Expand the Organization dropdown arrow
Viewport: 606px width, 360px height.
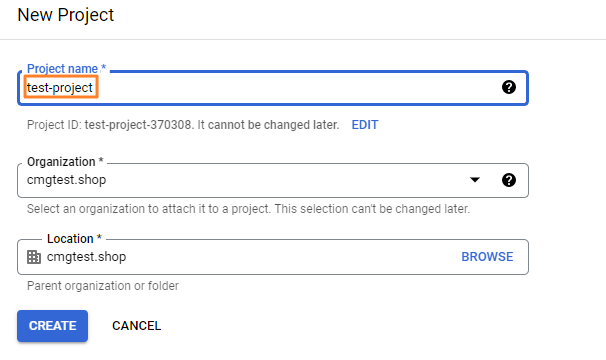(475, 180)
